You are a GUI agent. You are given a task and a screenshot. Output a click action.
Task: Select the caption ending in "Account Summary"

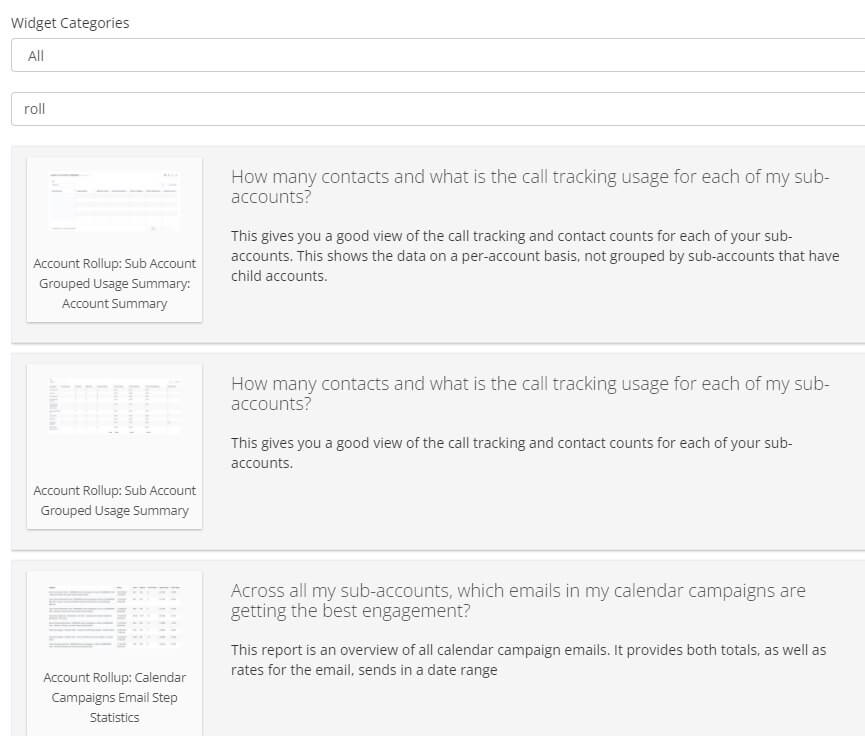[x=114, y=283]
